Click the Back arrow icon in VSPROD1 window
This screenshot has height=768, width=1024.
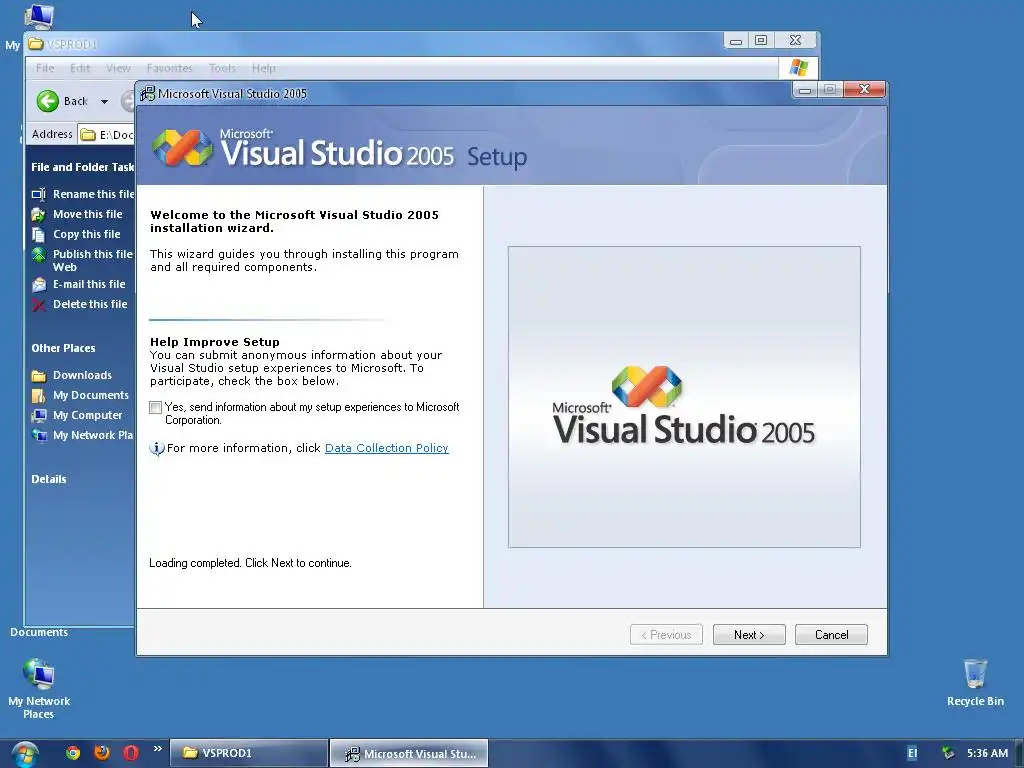click(48, 101)
